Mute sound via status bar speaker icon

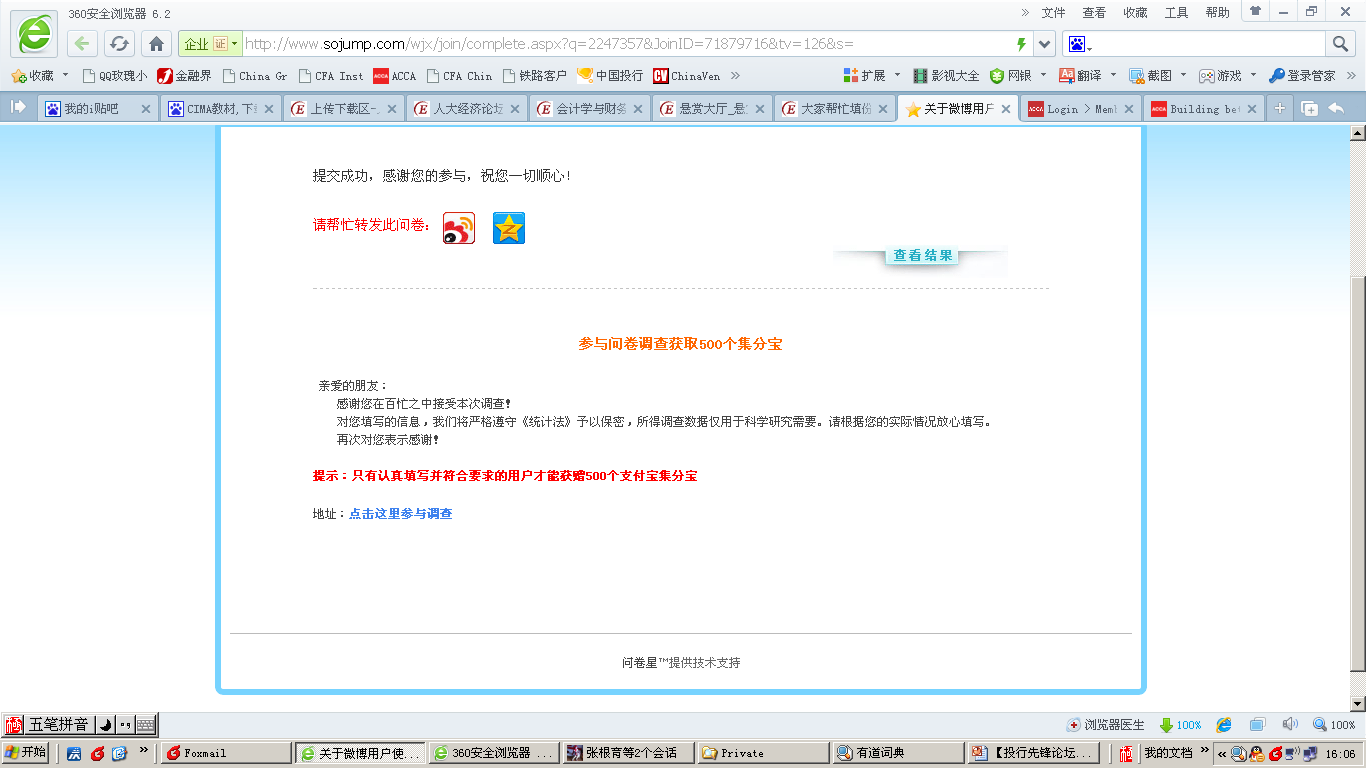1290,725
